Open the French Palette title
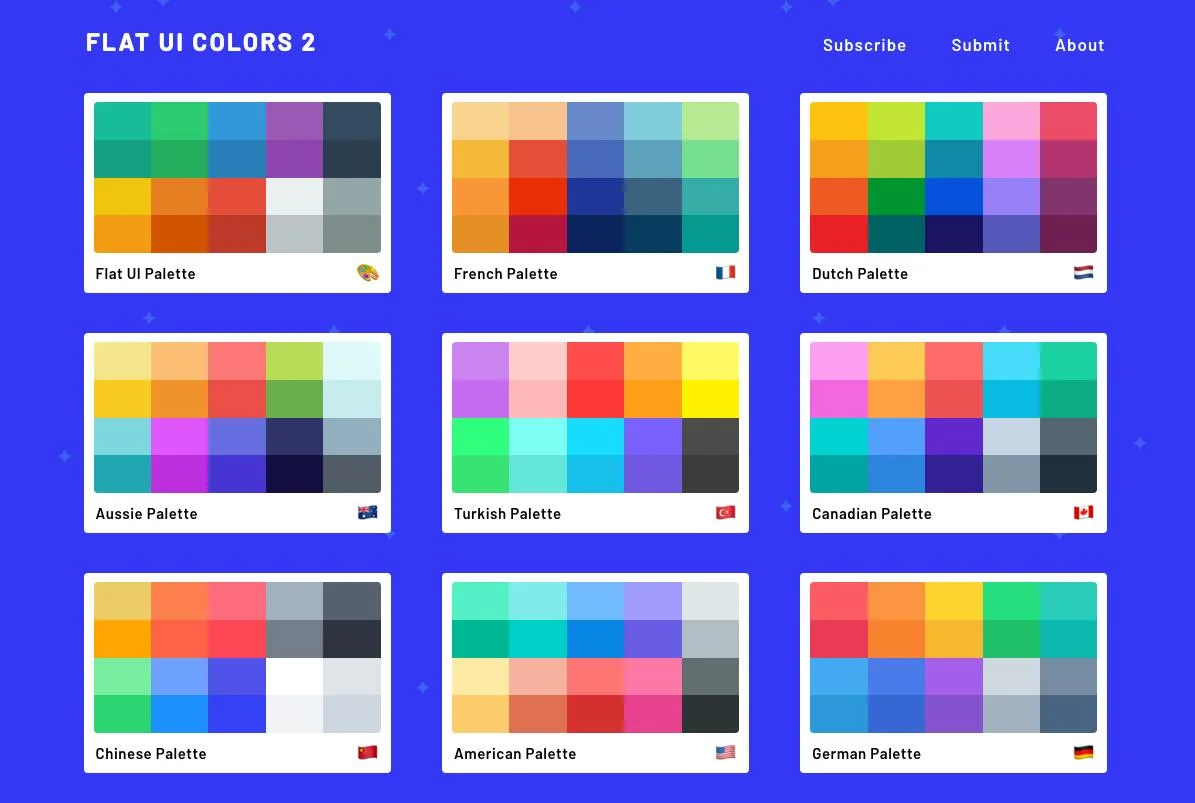The height and width of the screenshot is (803, 1195). point(505,274)
